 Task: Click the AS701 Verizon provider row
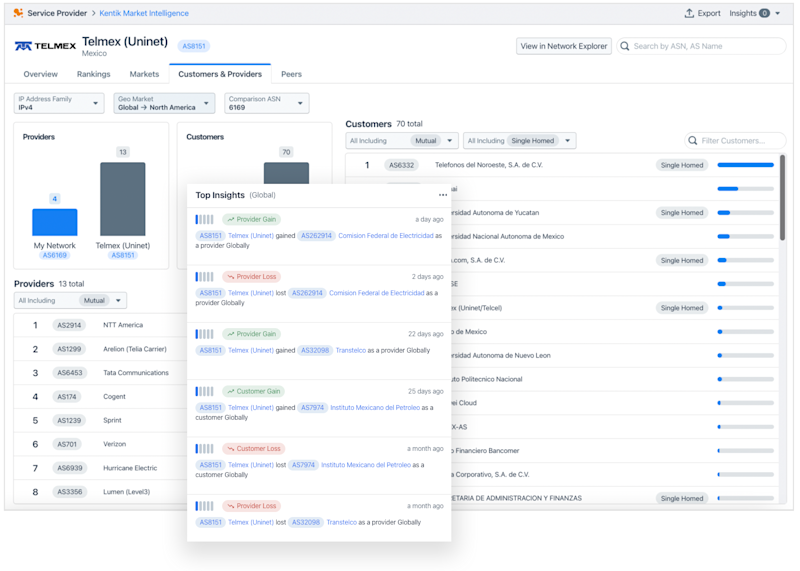pyautogui.click(x=100, y=444)
